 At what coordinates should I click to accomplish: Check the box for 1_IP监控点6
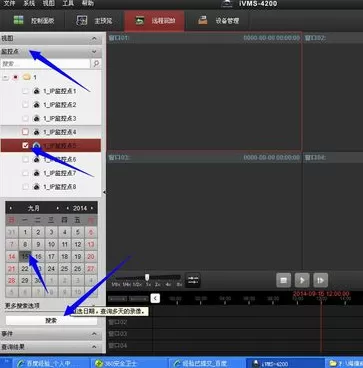pos(25,160)
